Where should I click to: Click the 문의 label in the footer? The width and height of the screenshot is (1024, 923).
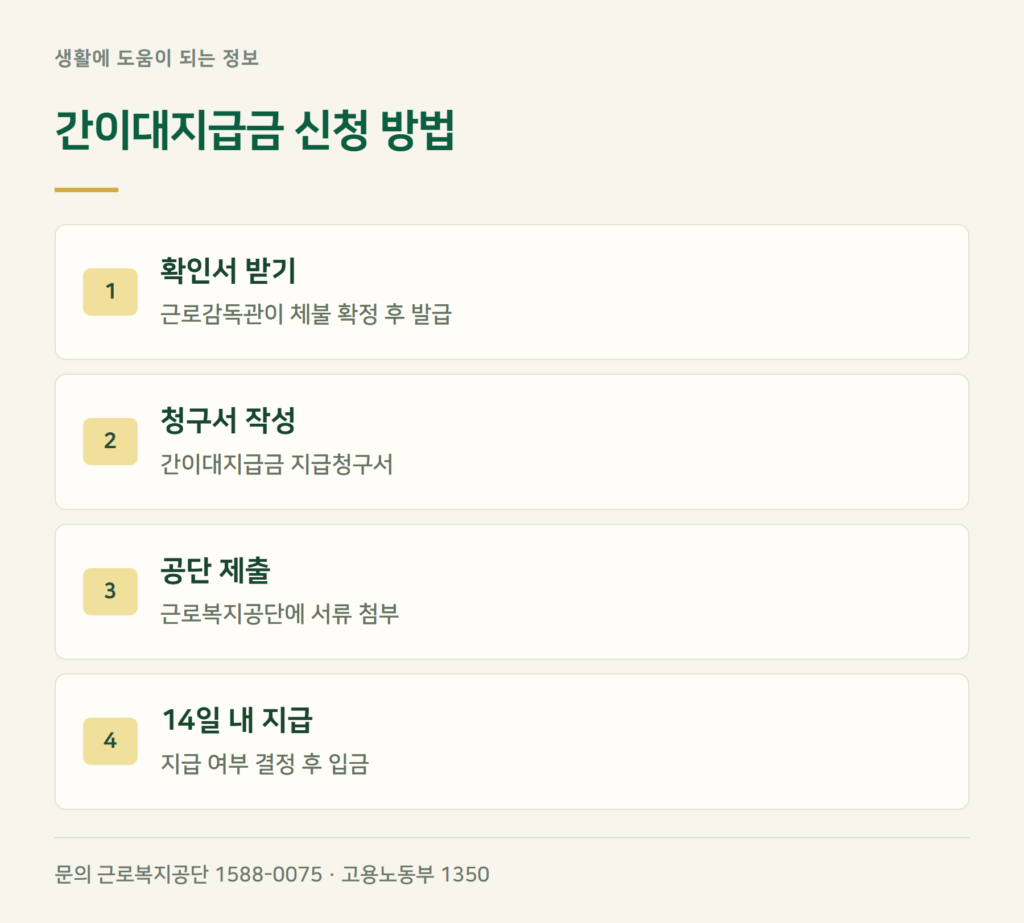coord(73,874)
